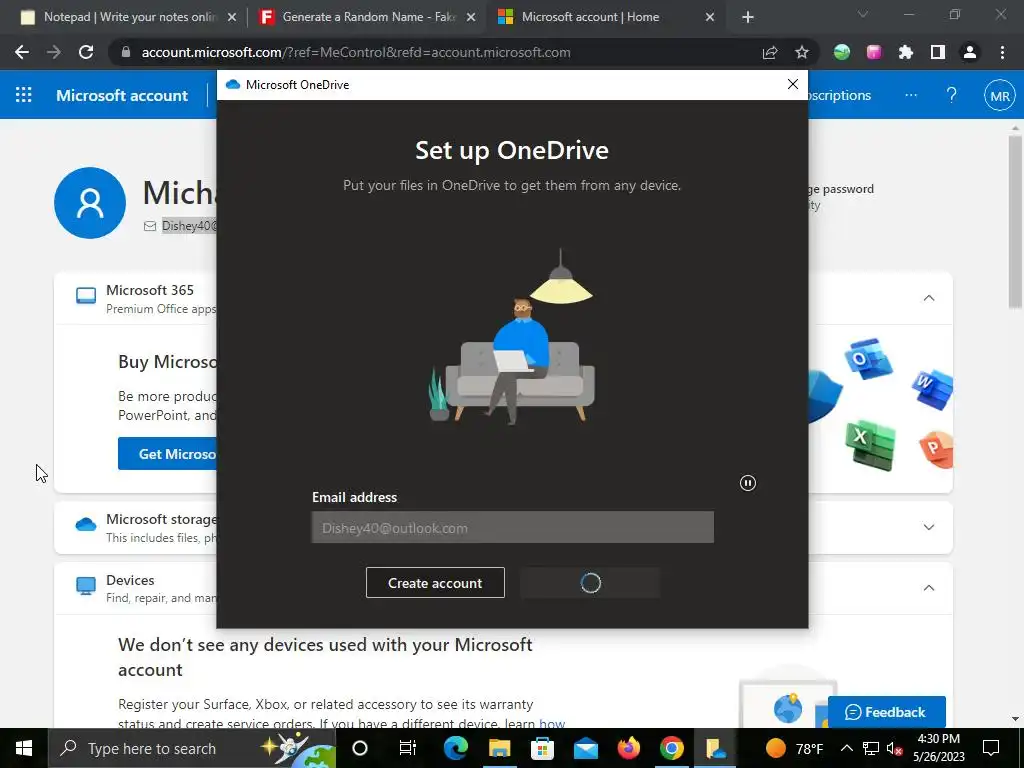
Task: Open Cortana circle on the taskbar
Action: click(360, 748)
